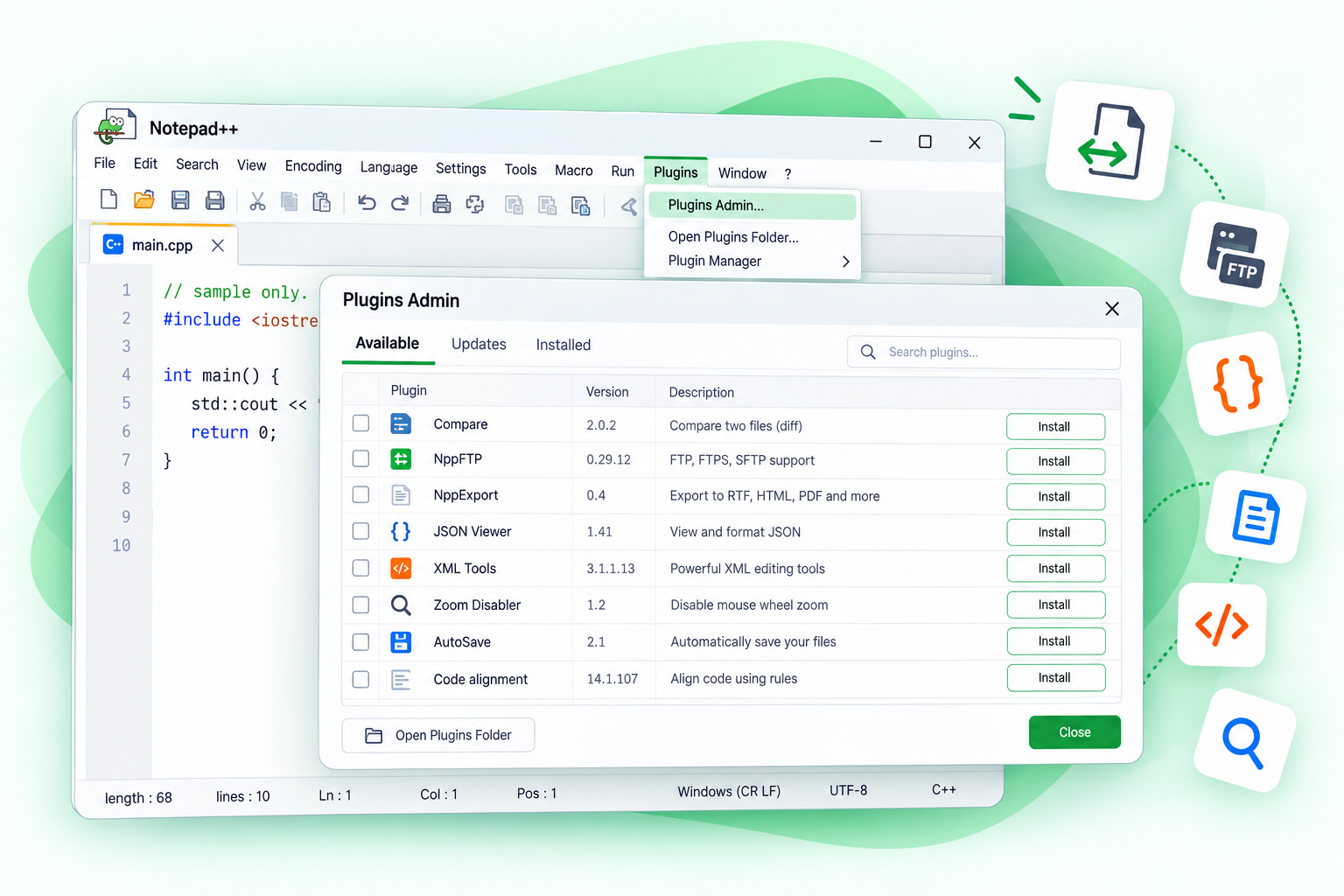Image resolution: width=1344 pixels, height=896 pixels.
Task: Open the Macro menu
Action: click(574, 171)
